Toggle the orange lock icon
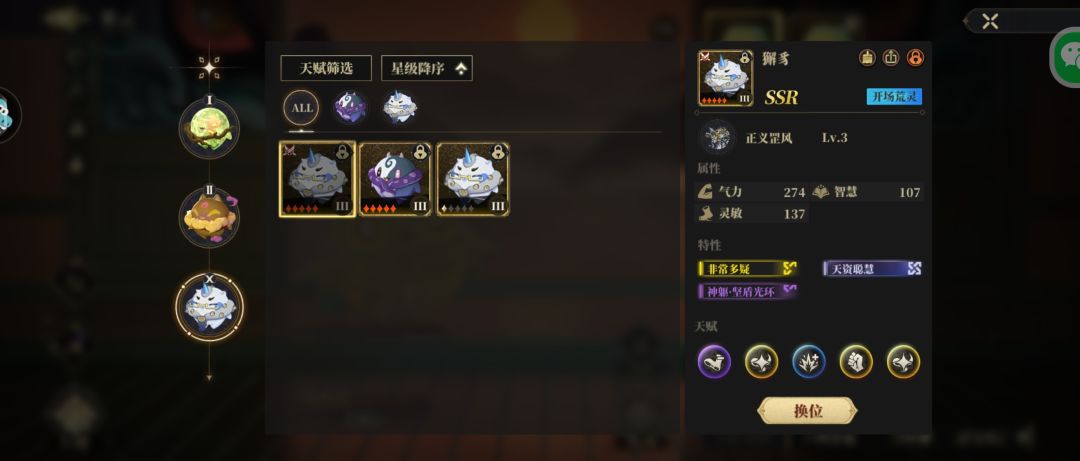This screenshot has height=461, width=1080. (915, 58)
